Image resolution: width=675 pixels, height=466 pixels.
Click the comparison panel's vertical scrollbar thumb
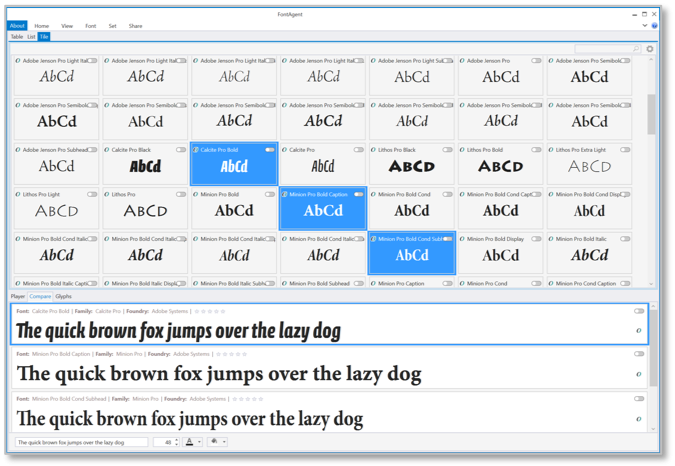coord(653,348)
